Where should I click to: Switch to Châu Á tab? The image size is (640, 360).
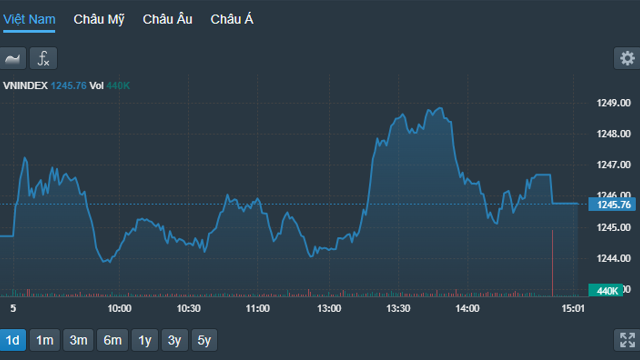coord(232,19)
